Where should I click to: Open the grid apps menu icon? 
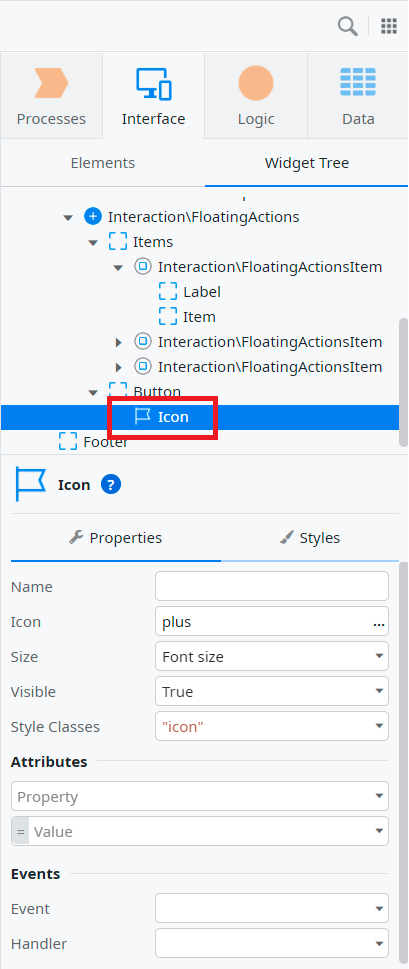tap(389, 26)
